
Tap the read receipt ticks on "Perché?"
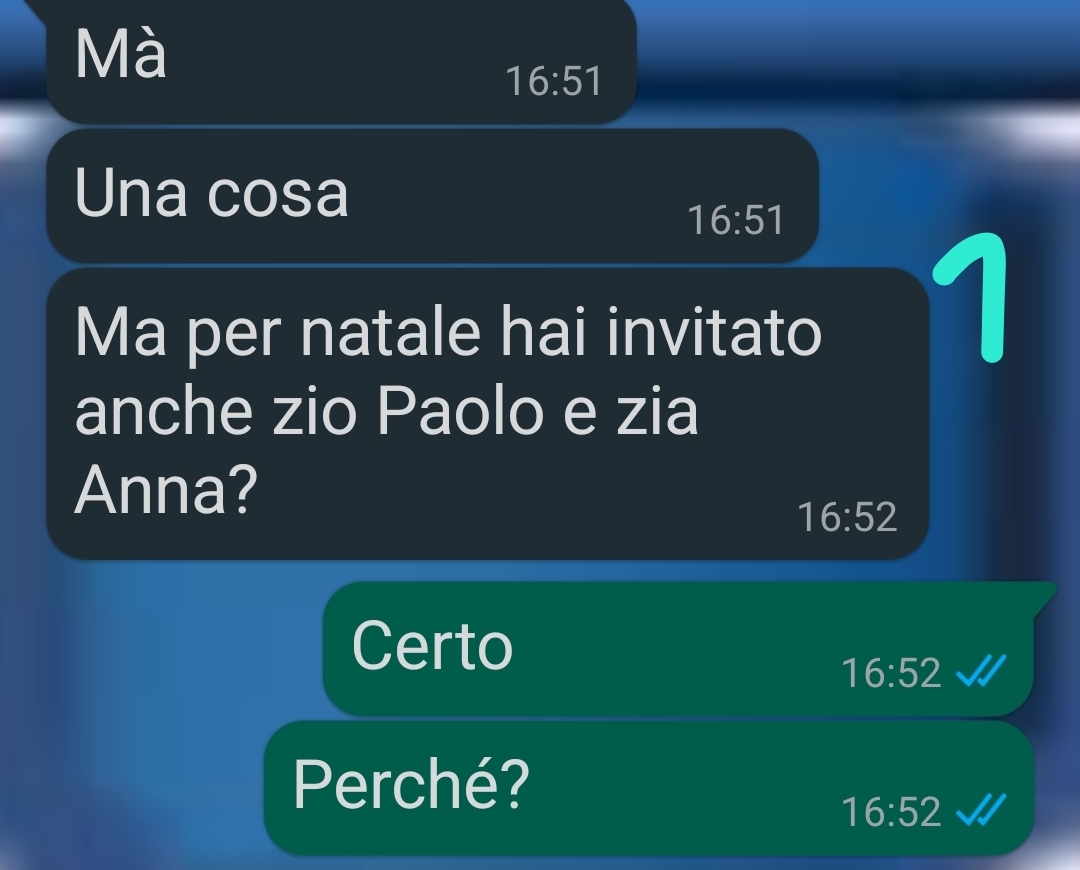982,810
